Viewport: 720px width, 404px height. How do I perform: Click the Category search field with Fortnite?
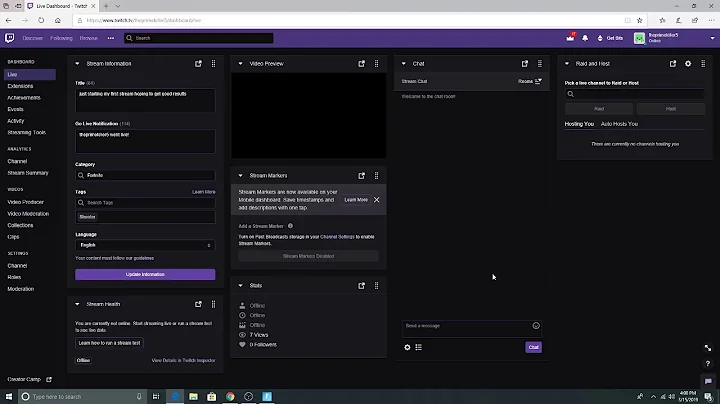145,175
